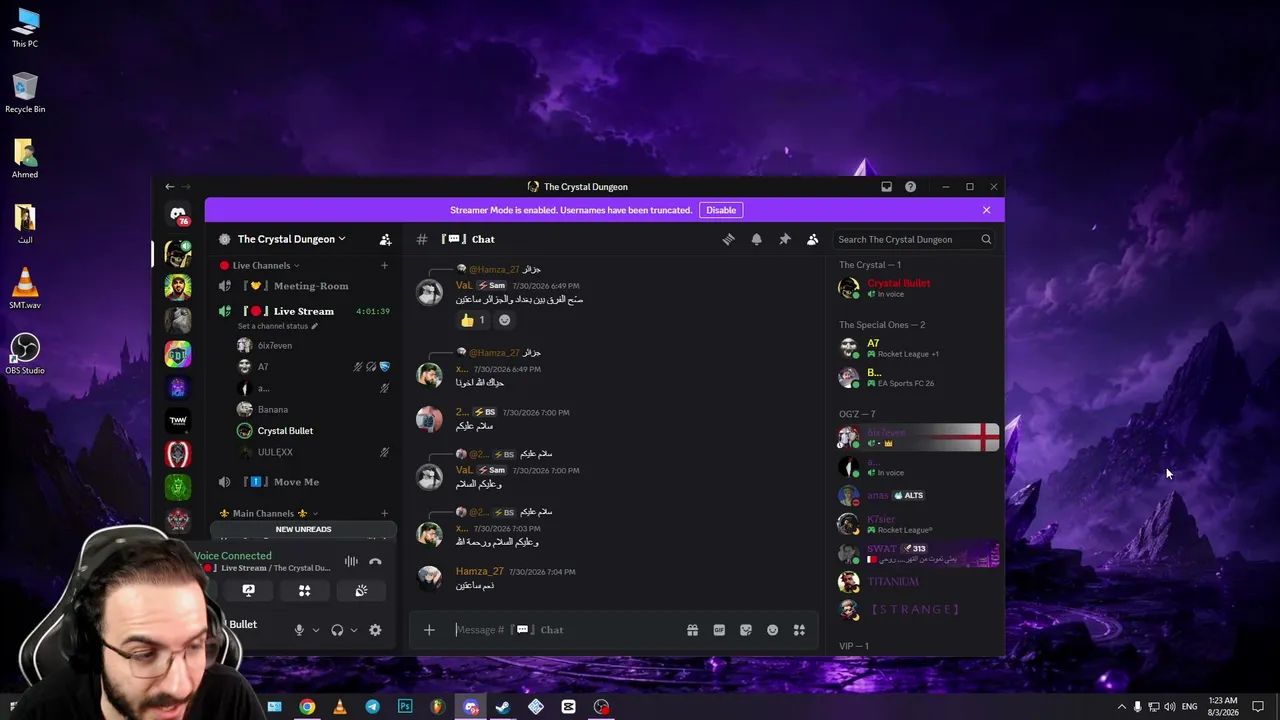Open headphone output options chevron
The image size is (1280, 720).
pos(354,630)
